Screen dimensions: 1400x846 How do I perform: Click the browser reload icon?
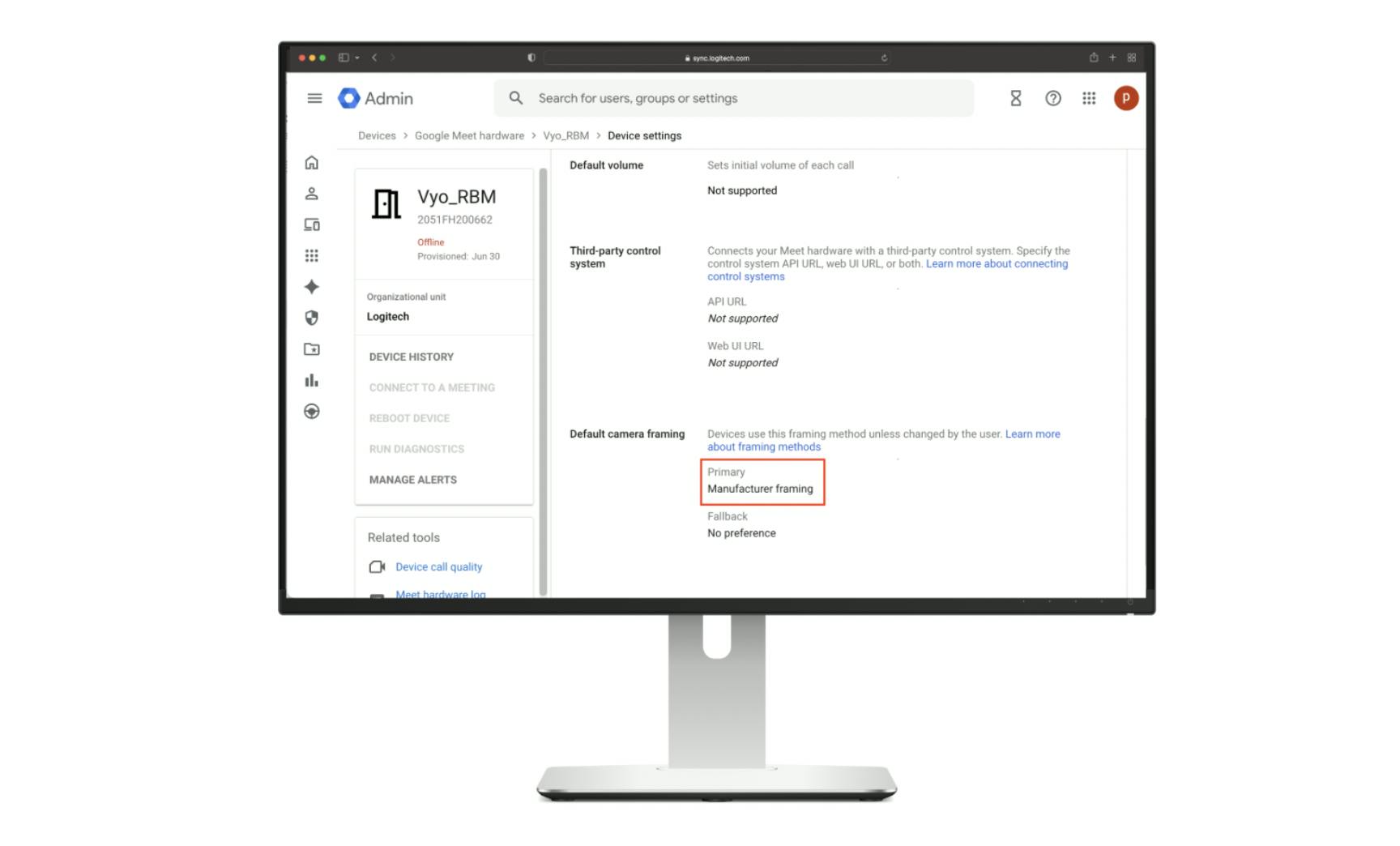[884, 58]
